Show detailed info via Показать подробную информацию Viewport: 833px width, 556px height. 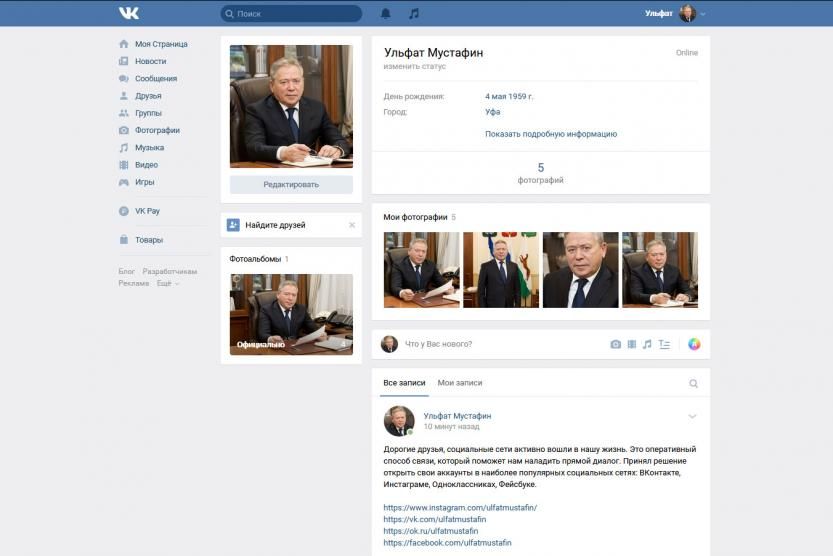pos(551,134)
